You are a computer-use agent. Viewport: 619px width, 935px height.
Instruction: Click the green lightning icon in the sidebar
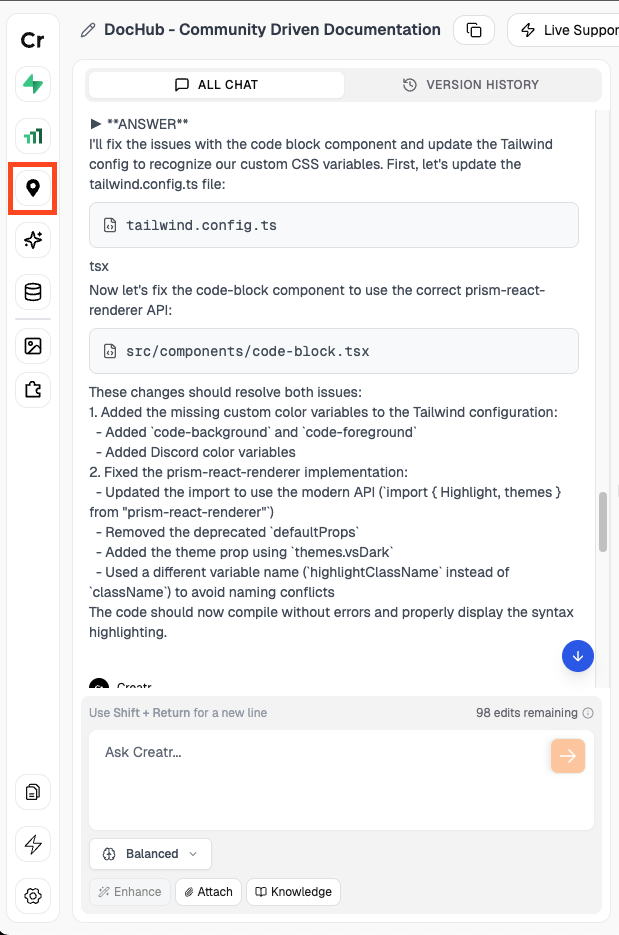point(32,84)
